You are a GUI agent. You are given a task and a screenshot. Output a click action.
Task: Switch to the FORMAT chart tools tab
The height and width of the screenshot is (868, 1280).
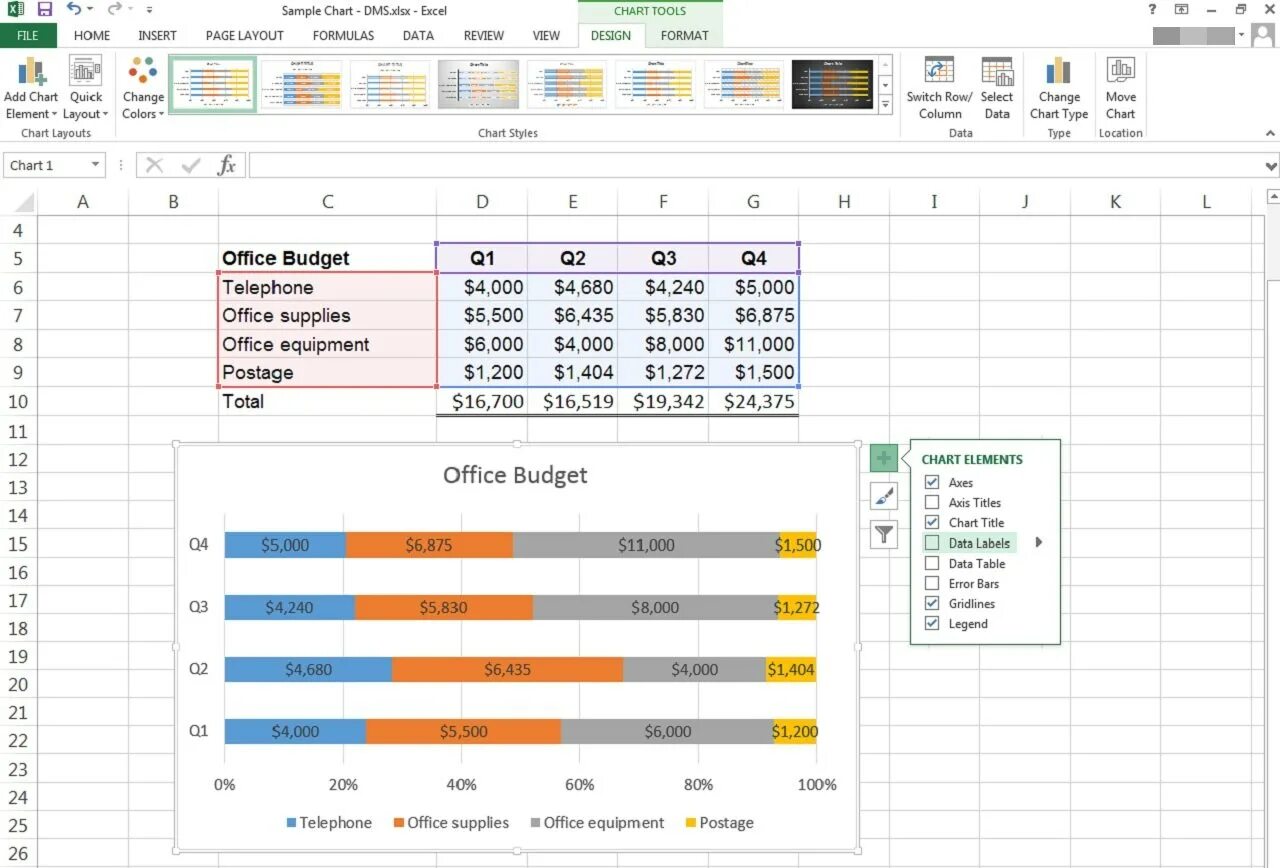tap(684, 35)
